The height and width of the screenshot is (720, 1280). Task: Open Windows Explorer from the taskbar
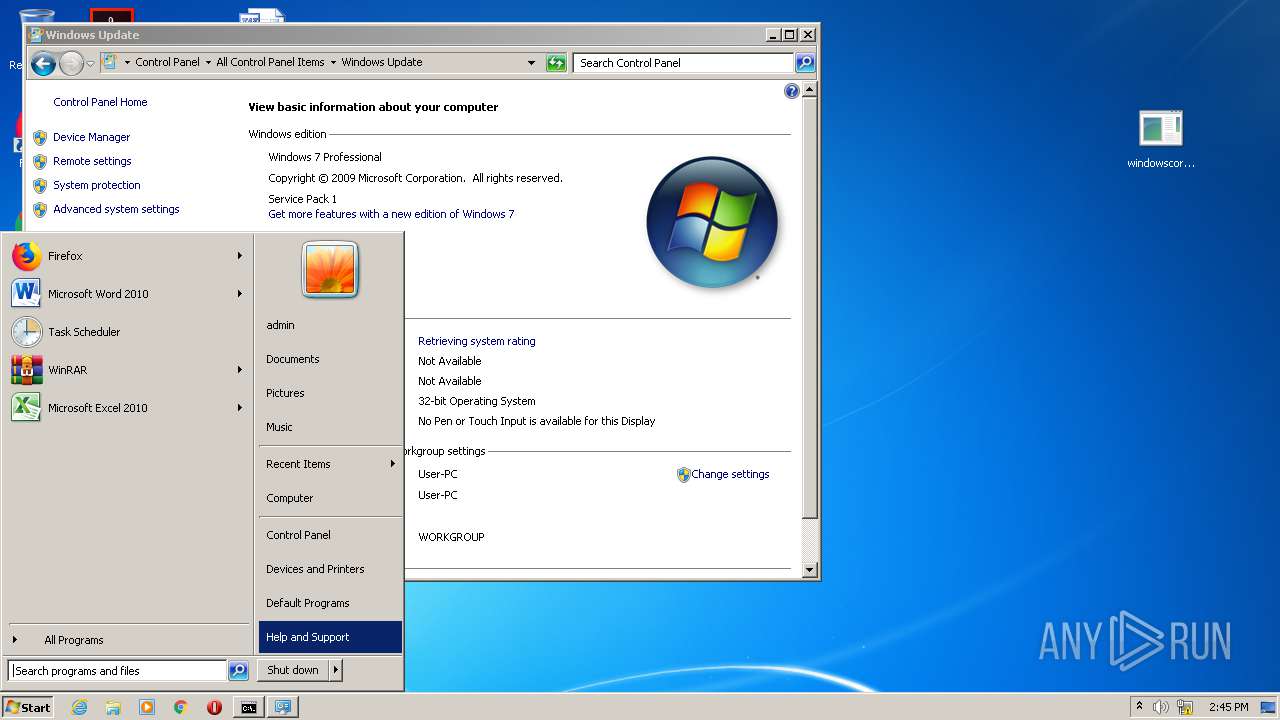click(x=113, y=707)
